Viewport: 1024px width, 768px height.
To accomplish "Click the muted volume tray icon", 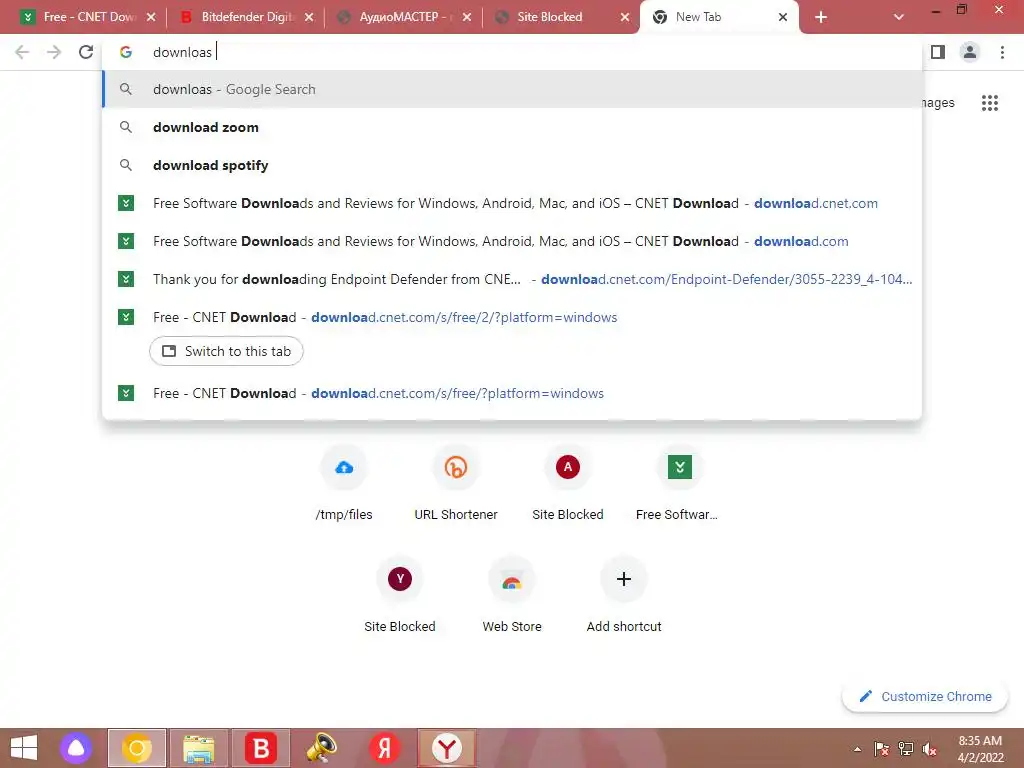I will [x=930, y=749].
